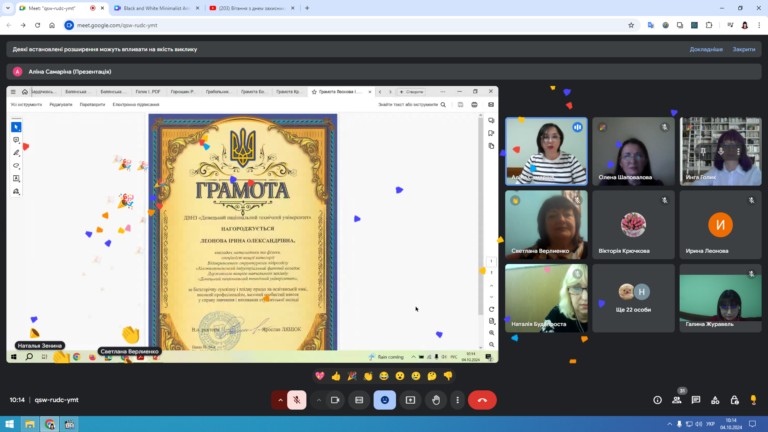The image size is (768, 432).
Task: Open chat with everyone
Action: click(696, 400)
